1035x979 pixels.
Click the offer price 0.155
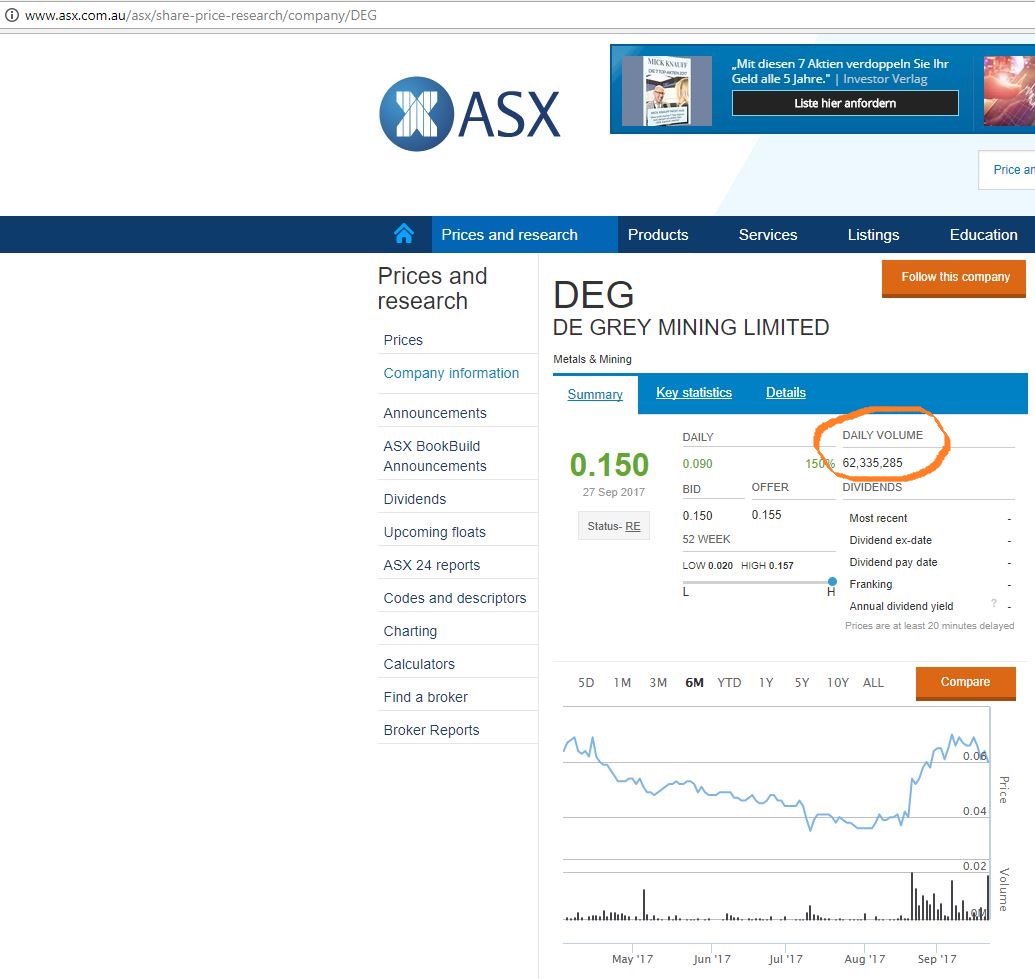(766, 515)
